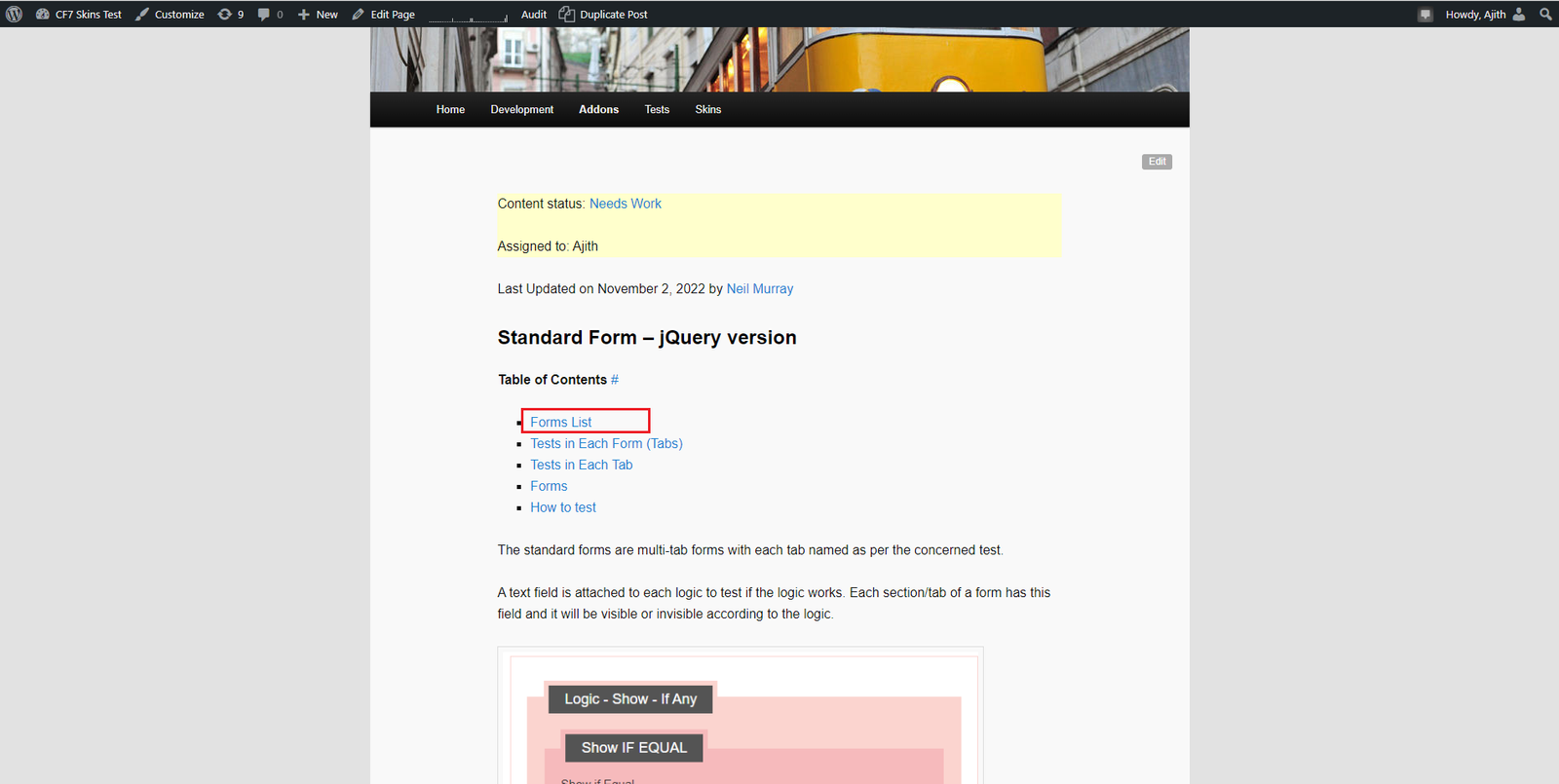View the 9 pending updates

point(230,15)
